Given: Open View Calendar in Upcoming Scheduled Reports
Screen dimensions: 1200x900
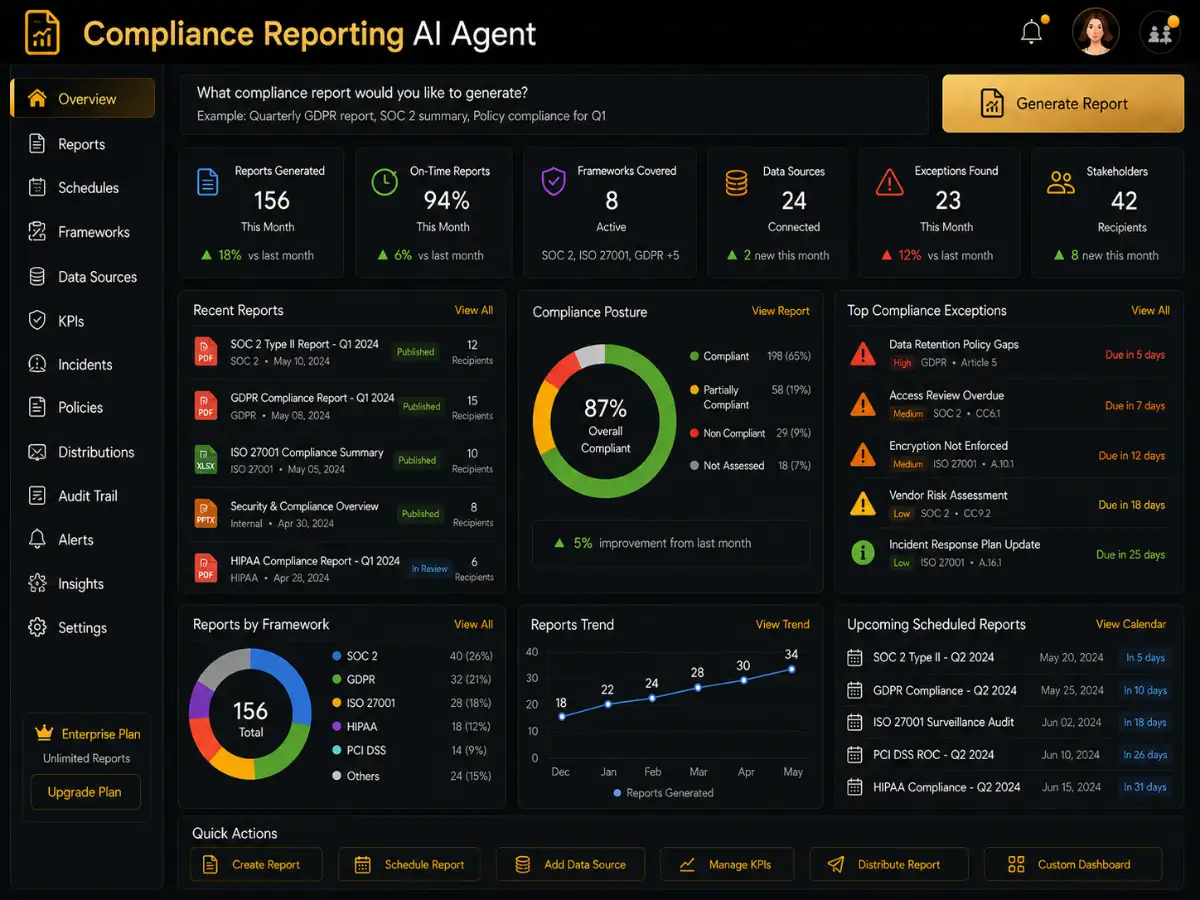Looking at the screenshot, I should point(1131,624).
